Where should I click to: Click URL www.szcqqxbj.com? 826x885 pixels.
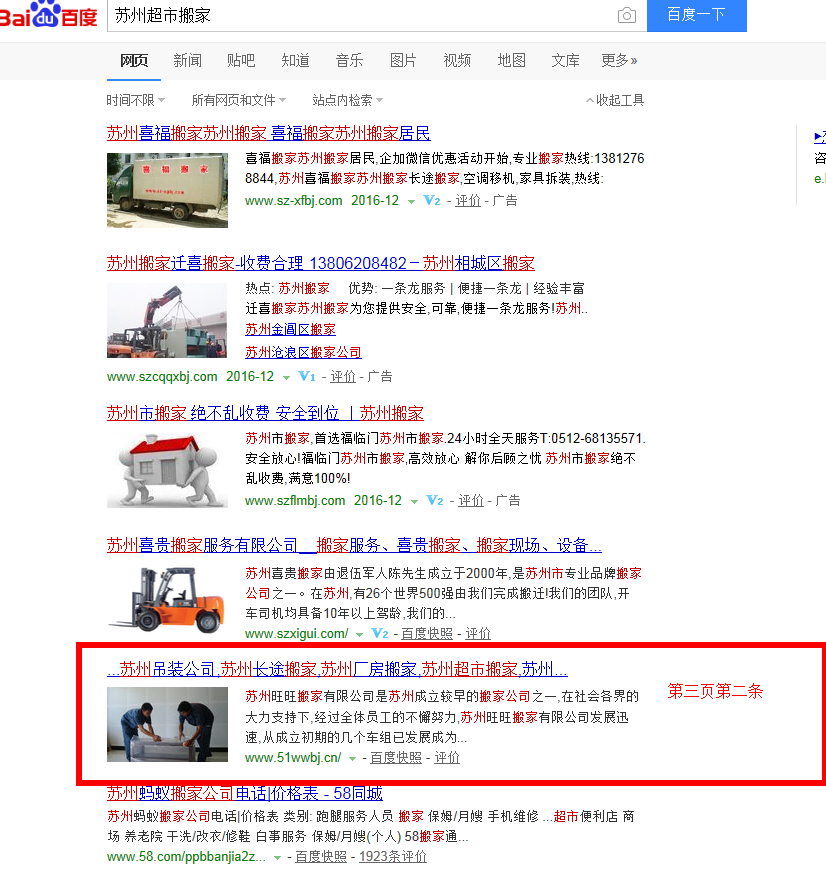click(162, 376)
